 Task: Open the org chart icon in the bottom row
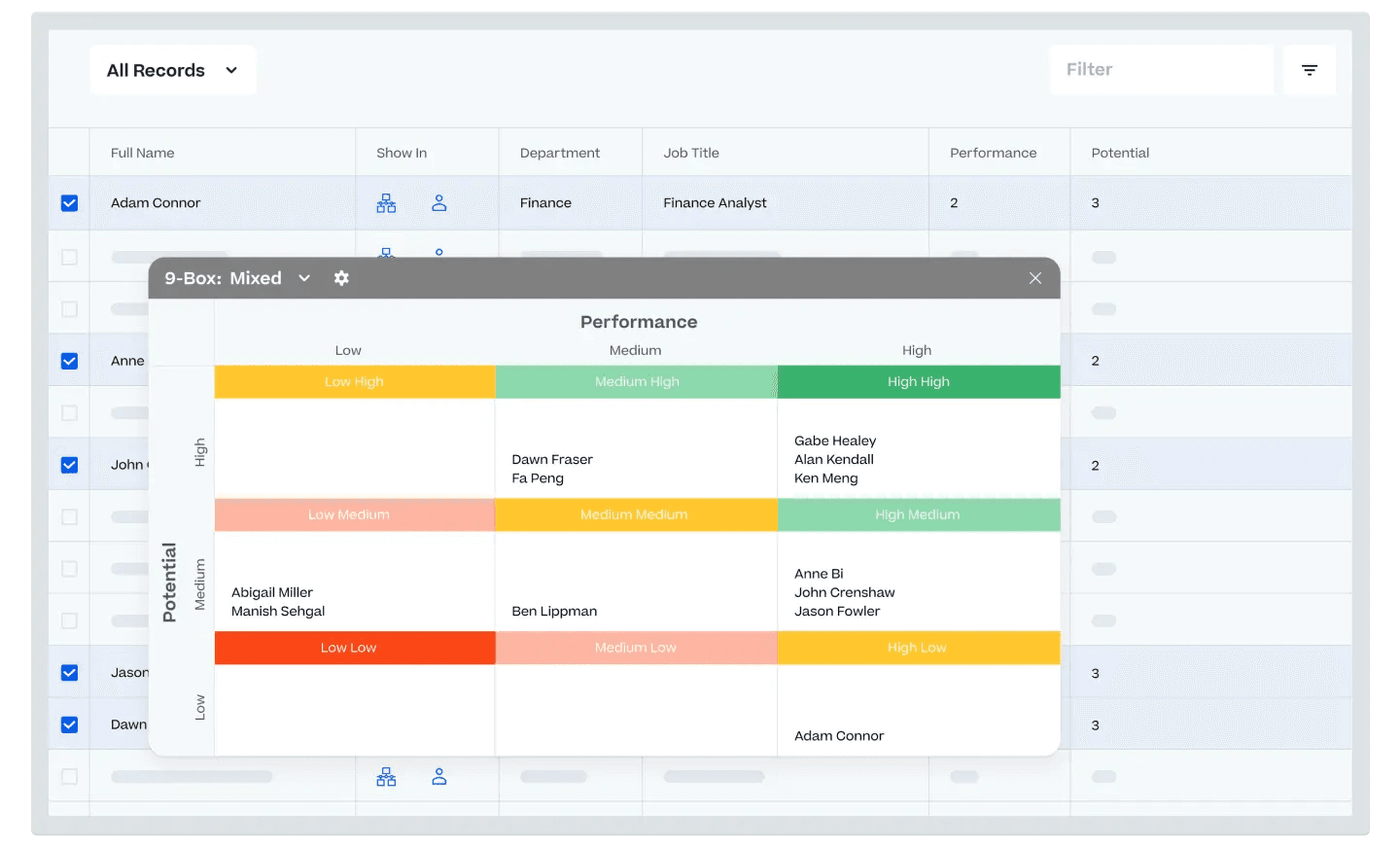tap(386, 776)
